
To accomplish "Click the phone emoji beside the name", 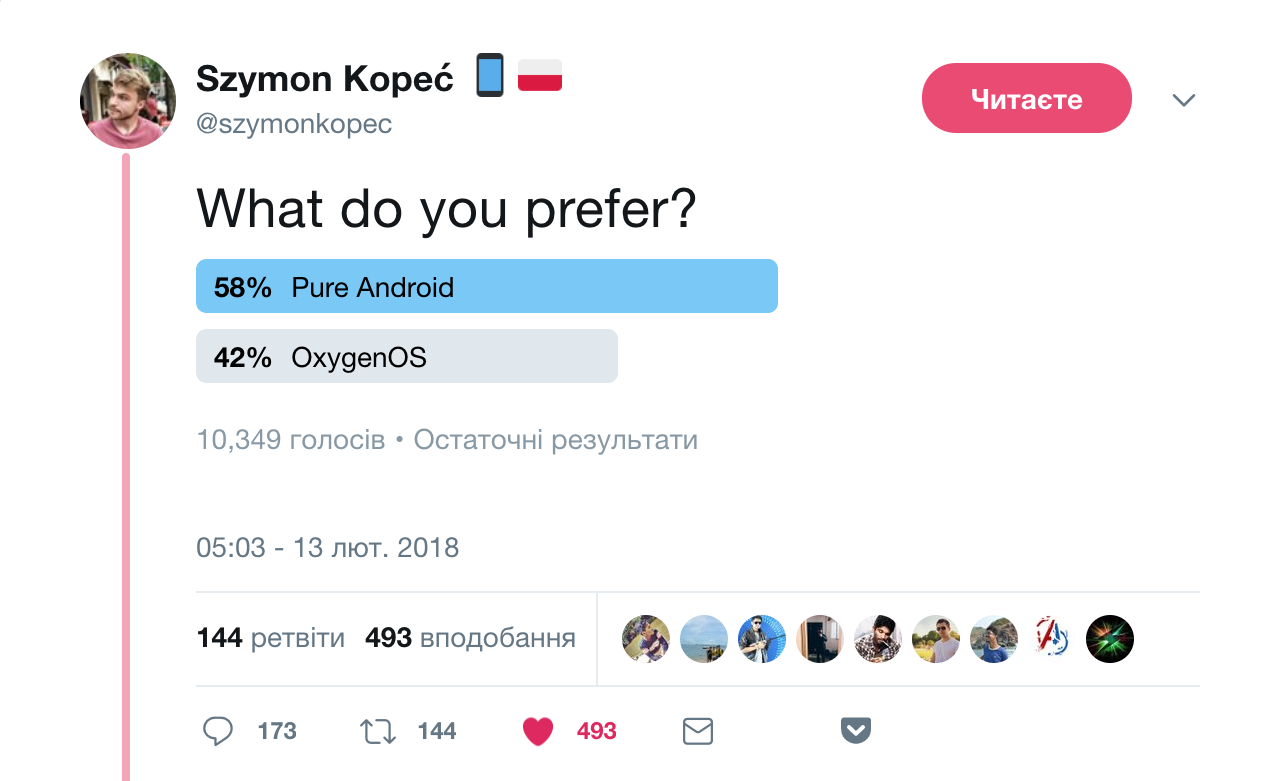I will (490, 76).
